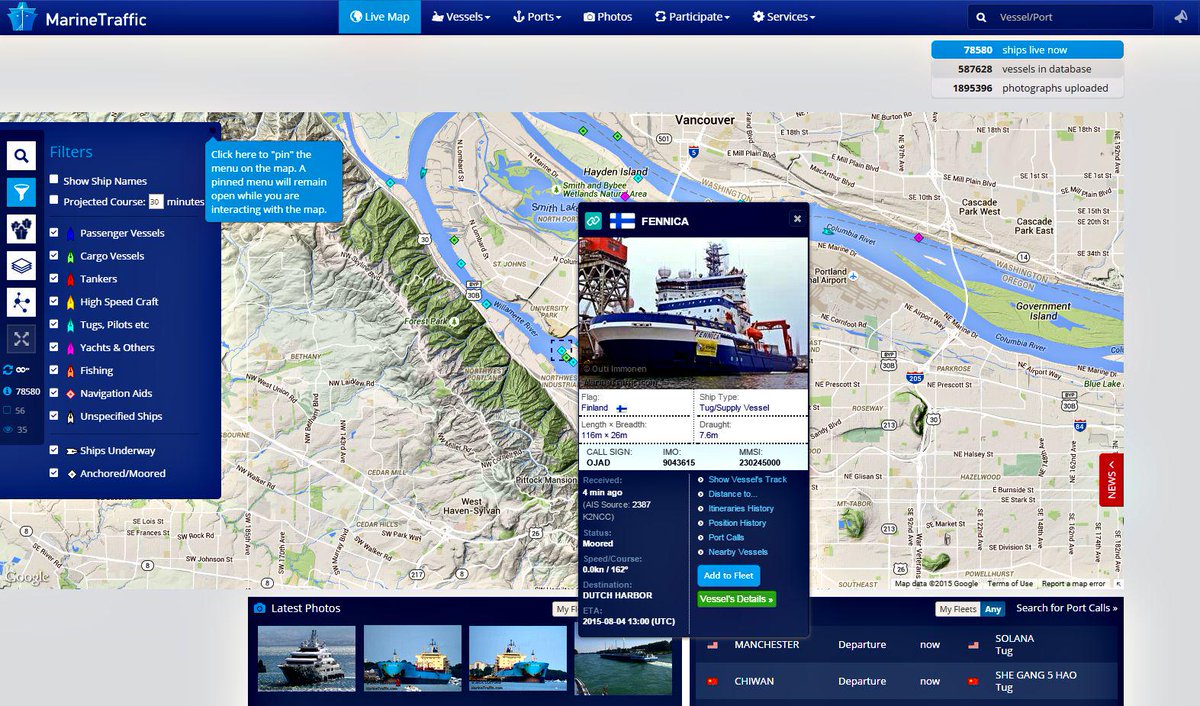The height and width of the screenshot is (706, 1200).
Task: Toggle Anchored/Moored checkbox
Action: point(54,473)
